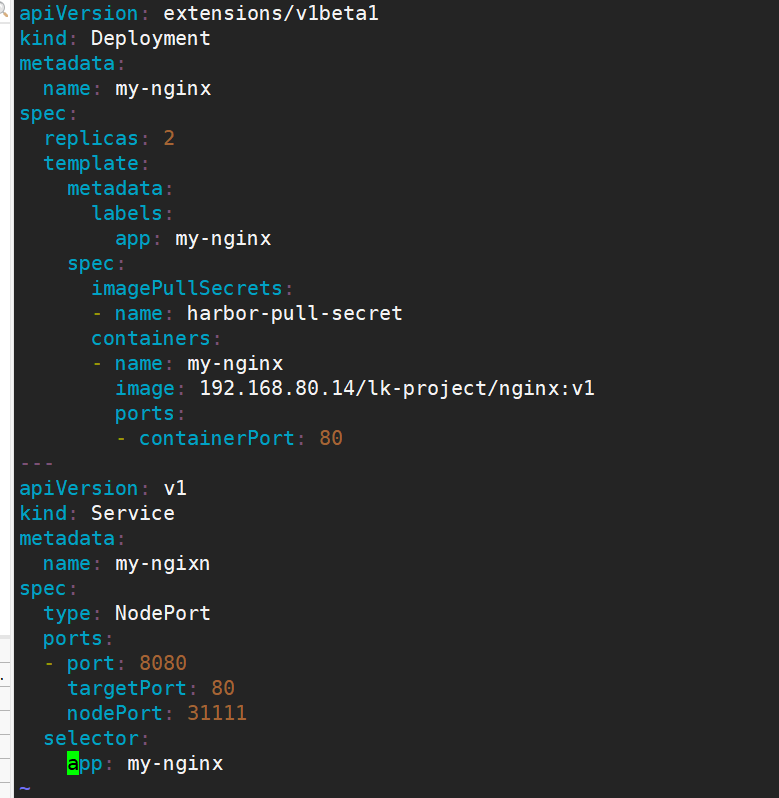Click the extensions/v1beta1 apiVersion value
This screenshot has height=798, width=779.
point(270,14)
